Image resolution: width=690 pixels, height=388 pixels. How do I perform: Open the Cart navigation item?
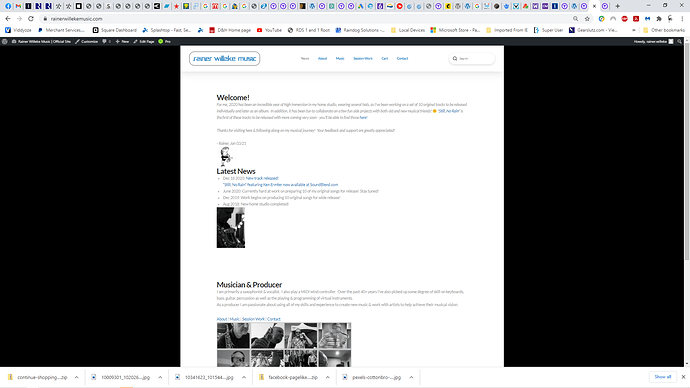[385, 59]
